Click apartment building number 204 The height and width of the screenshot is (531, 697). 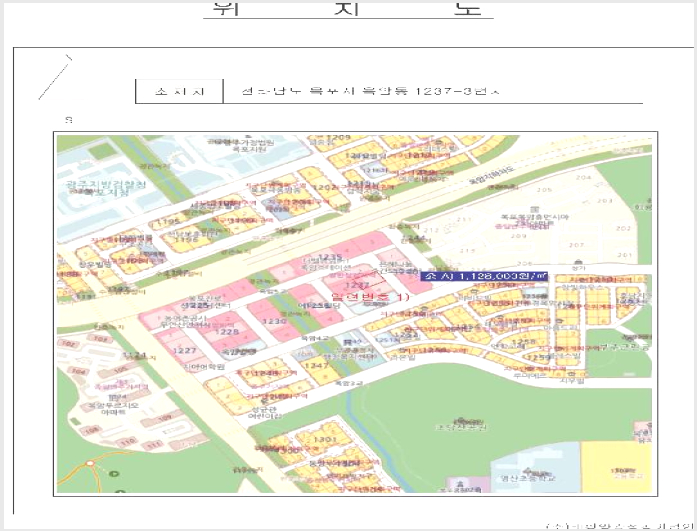[583, 177]
